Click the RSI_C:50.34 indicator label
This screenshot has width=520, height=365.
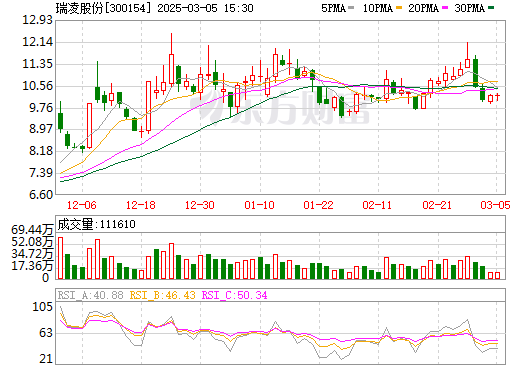click(x=235, y=295)
